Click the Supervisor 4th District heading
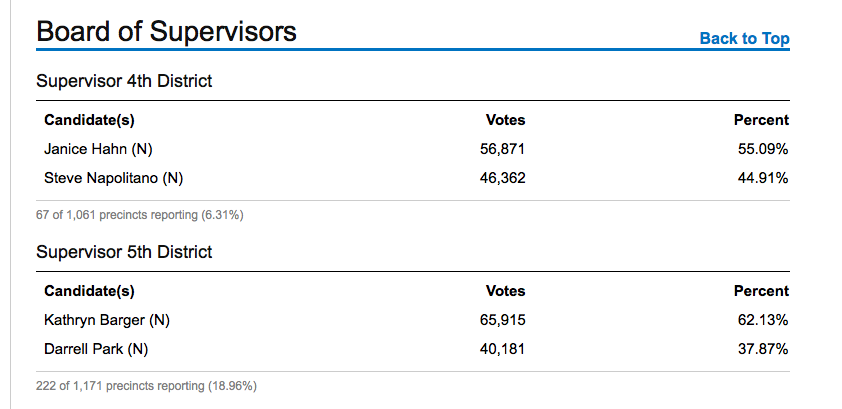The height and width of the screenshot is (409, 842). point(124,81)
